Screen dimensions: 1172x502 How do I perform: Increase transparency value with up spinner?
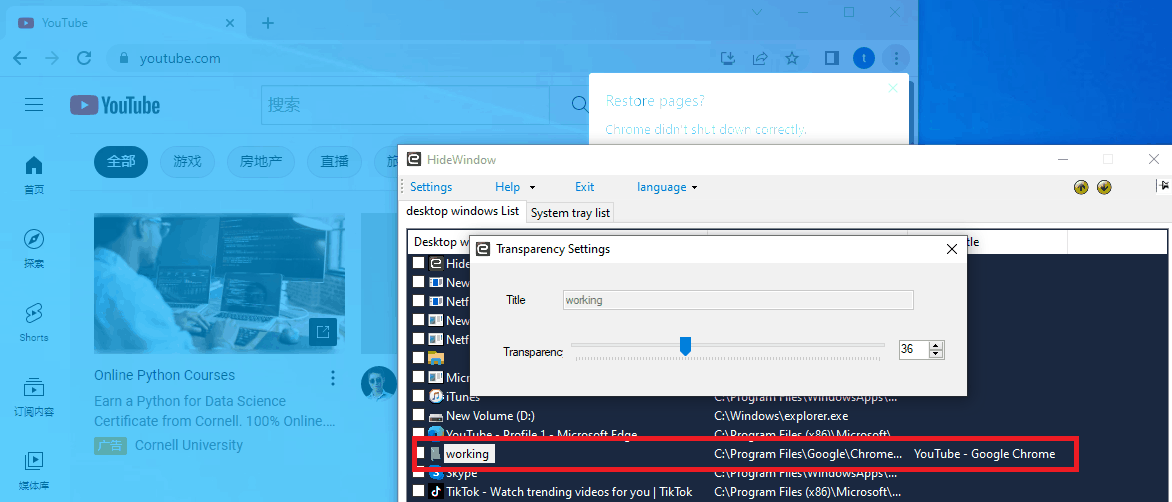[x=936, y=345]
